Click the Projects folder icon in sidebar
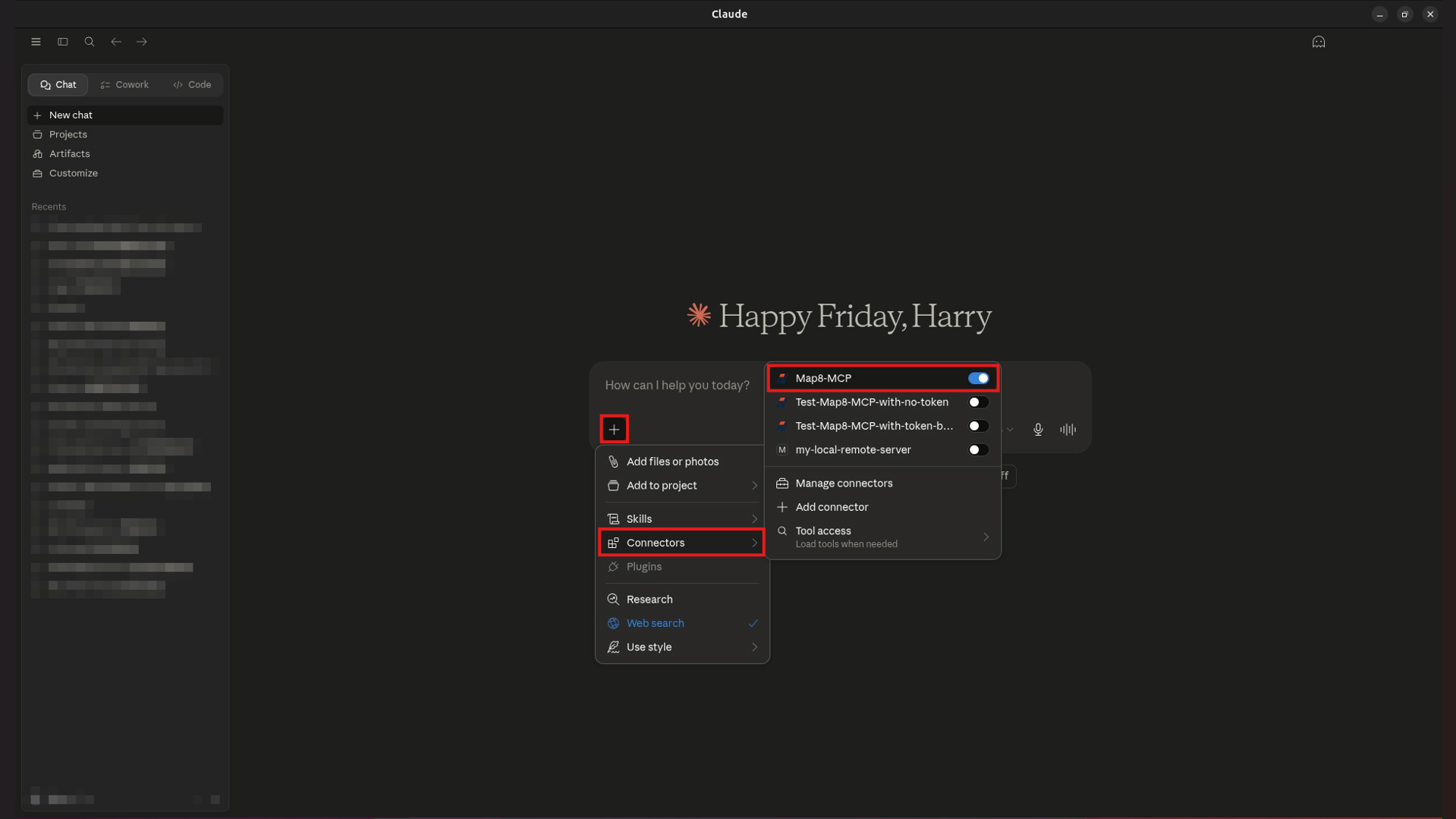The image size is (1456, 819). pos(37,134)
